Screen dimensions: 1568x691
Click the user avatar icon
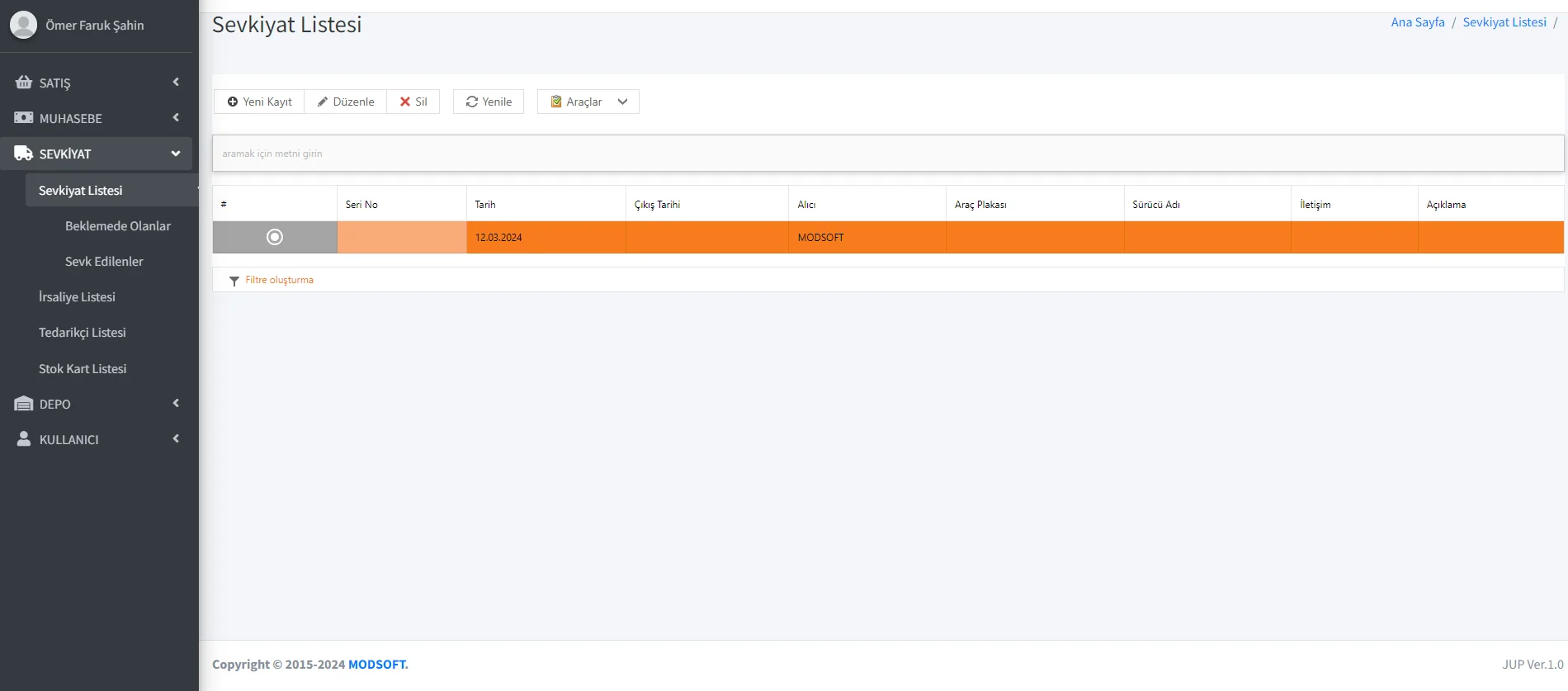[23, 25]
